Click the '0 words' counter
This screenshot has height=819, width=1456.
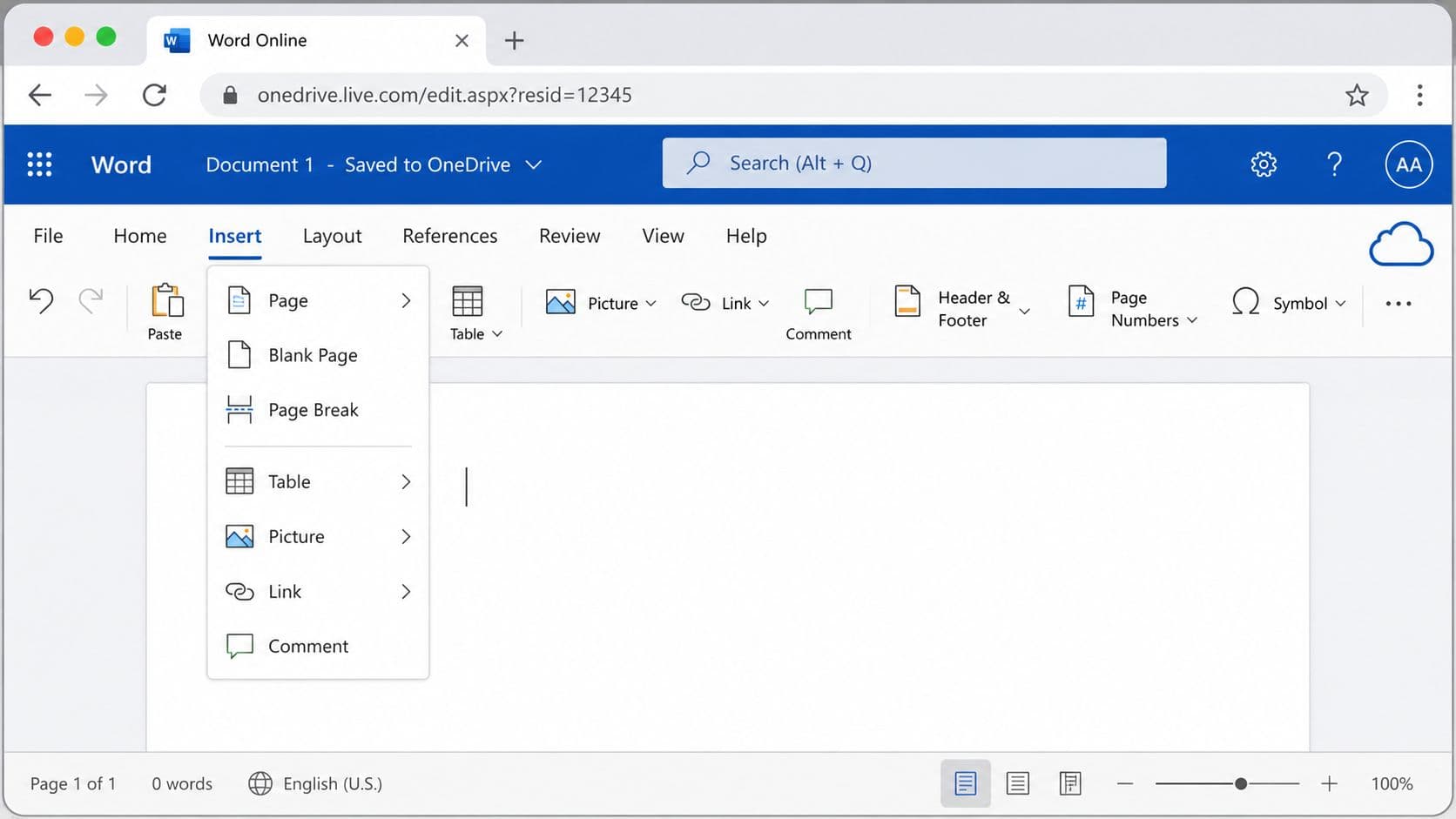click(182, 783)
